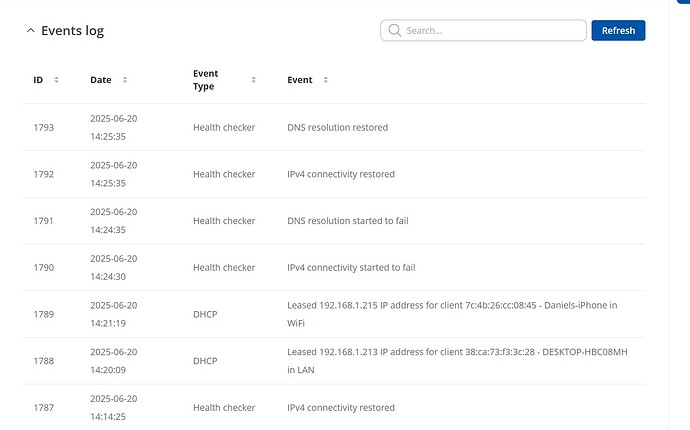Click date 2025-06-20 14:21:19 cell
690x430 pixels.
(x=114, y=314)
